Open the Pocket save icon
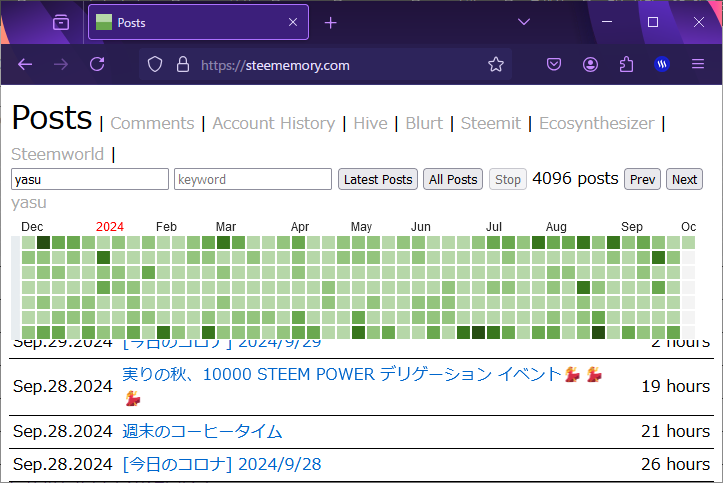The height and width of the screenshot is (483, 723). 554,65
